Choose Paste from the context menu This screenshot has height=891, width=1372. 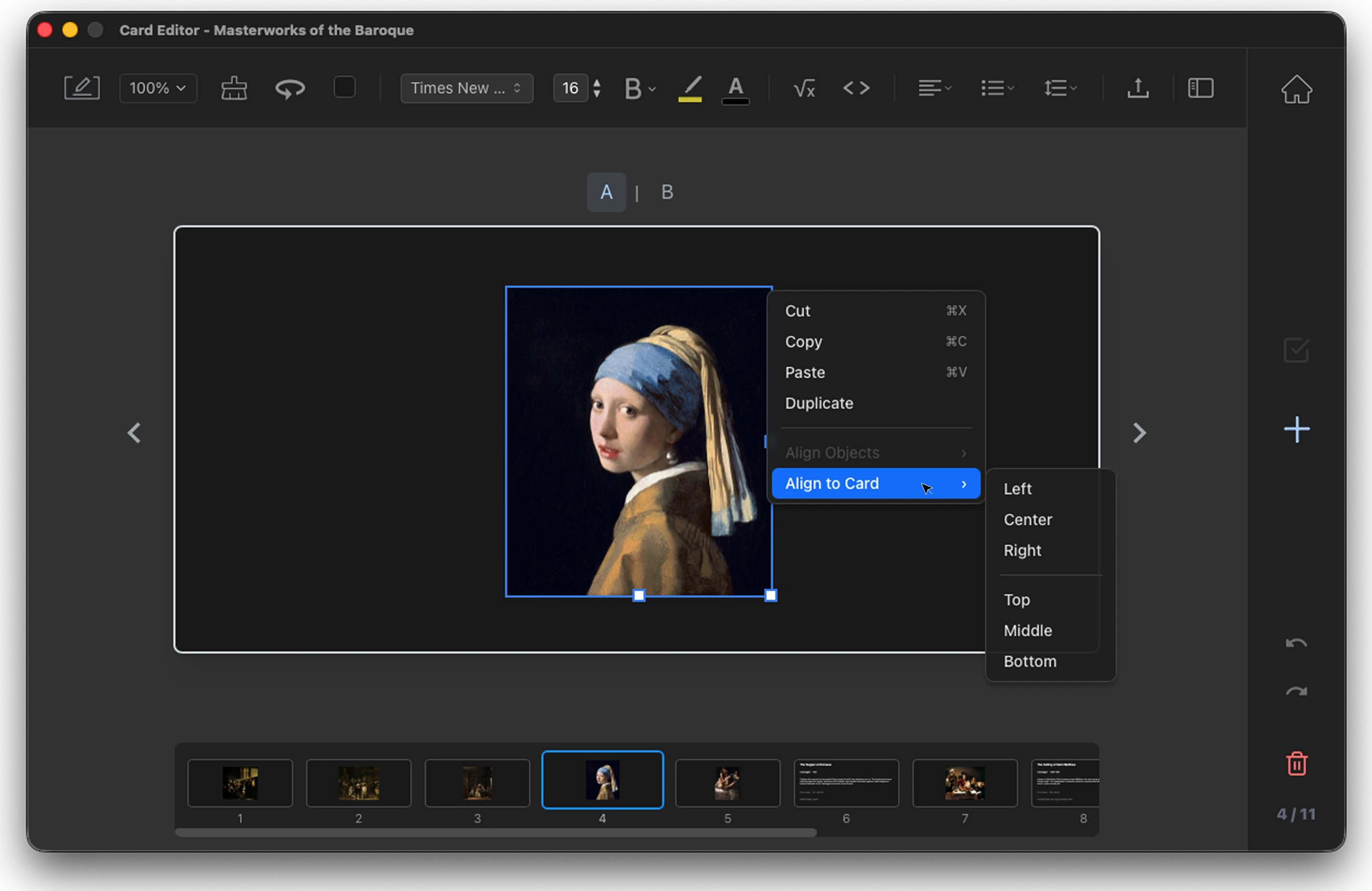(876, 372)
